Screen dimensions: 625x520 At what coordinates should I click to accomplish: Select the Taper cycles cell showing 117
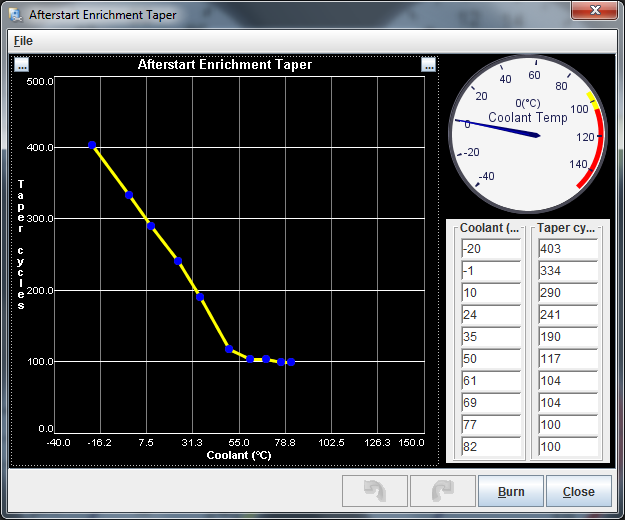tap(567, 359)
